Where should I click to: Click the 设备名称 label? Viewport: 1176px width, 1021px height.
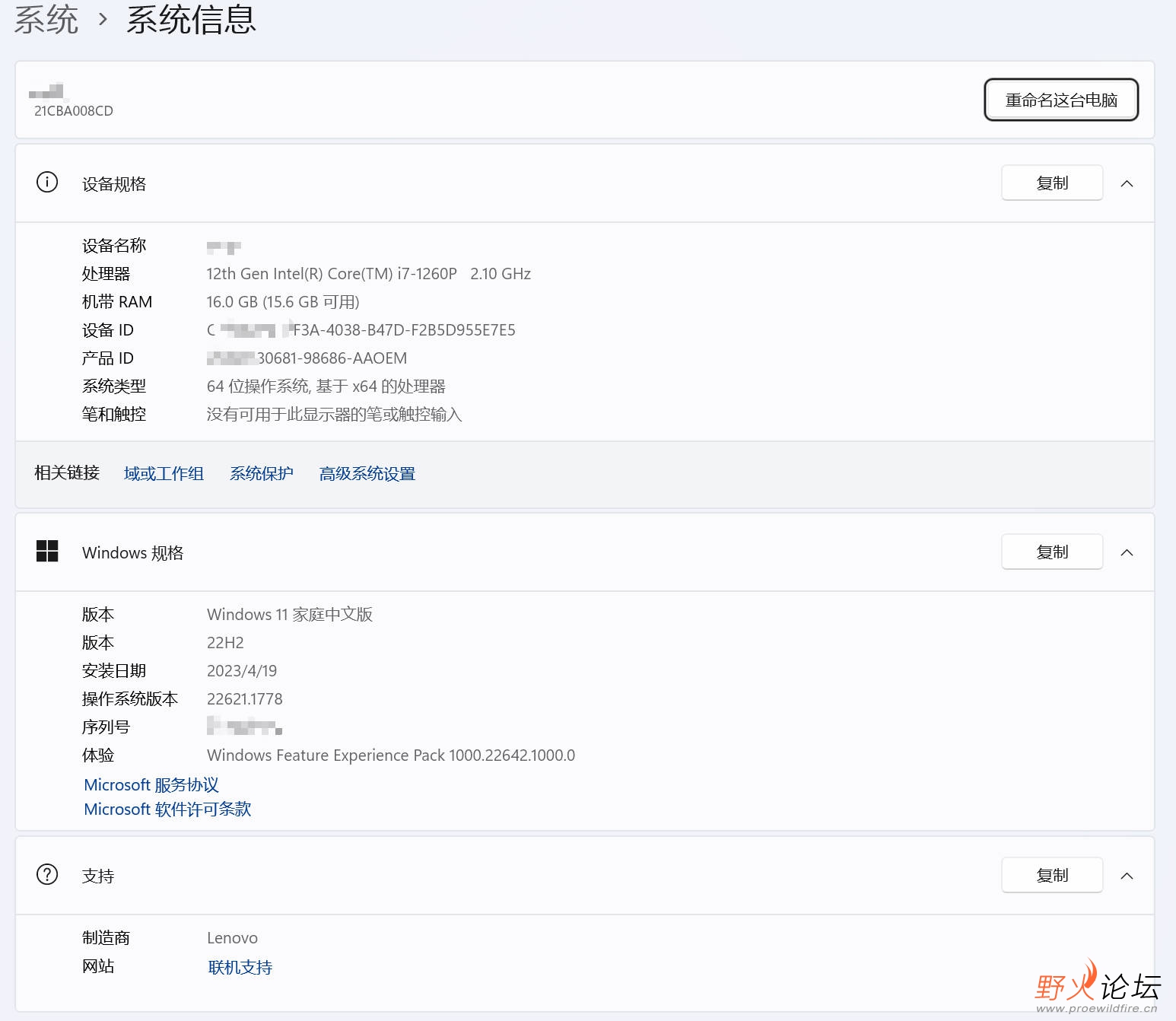pos(114,245)
